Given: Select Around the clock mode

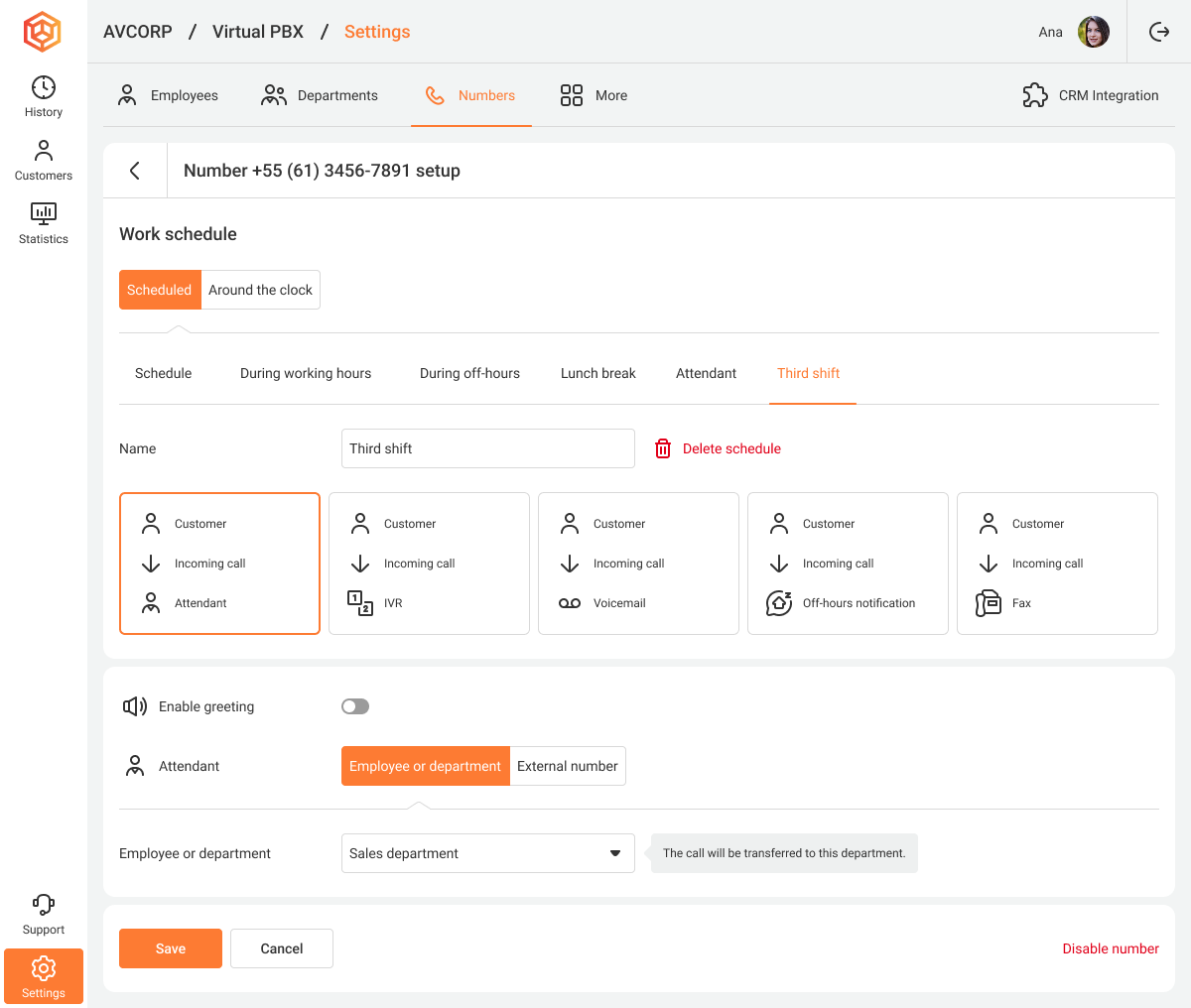Looking at the screenshot, I should 260,290.
